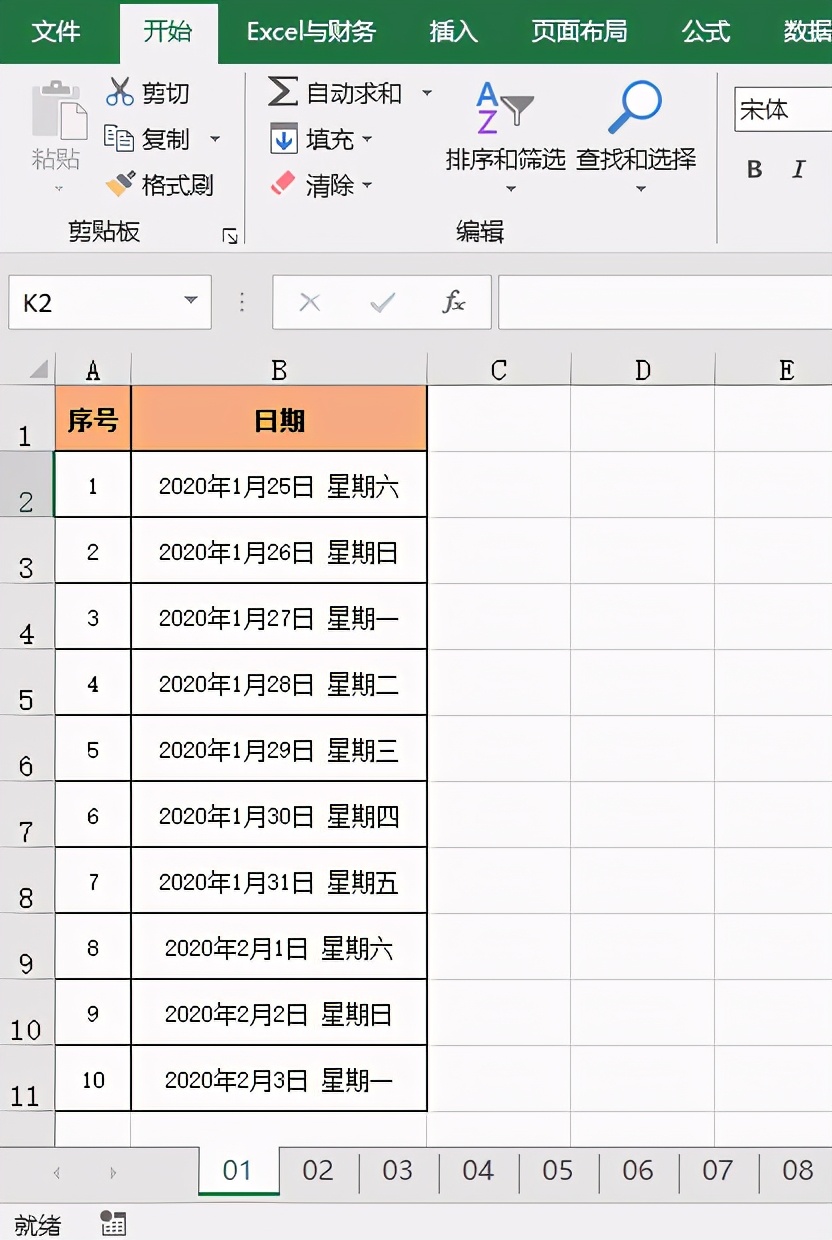The image size is (832, 1240).
Task: Click the Copy button 复制
Action: click(148, 139)
